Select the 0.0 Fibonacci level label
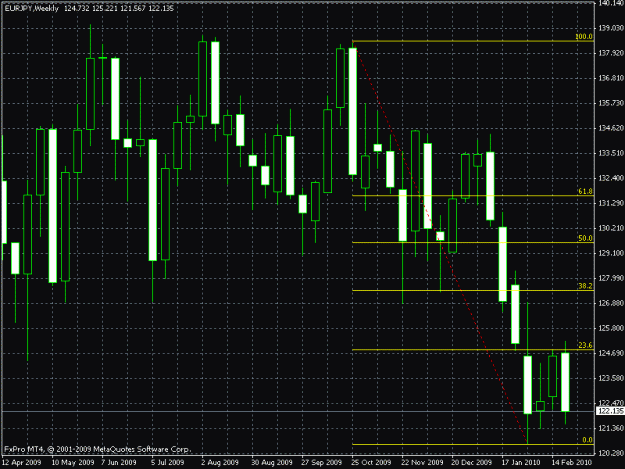The height and width of the screenshot is (469, 625). click(x=587, y=440)
